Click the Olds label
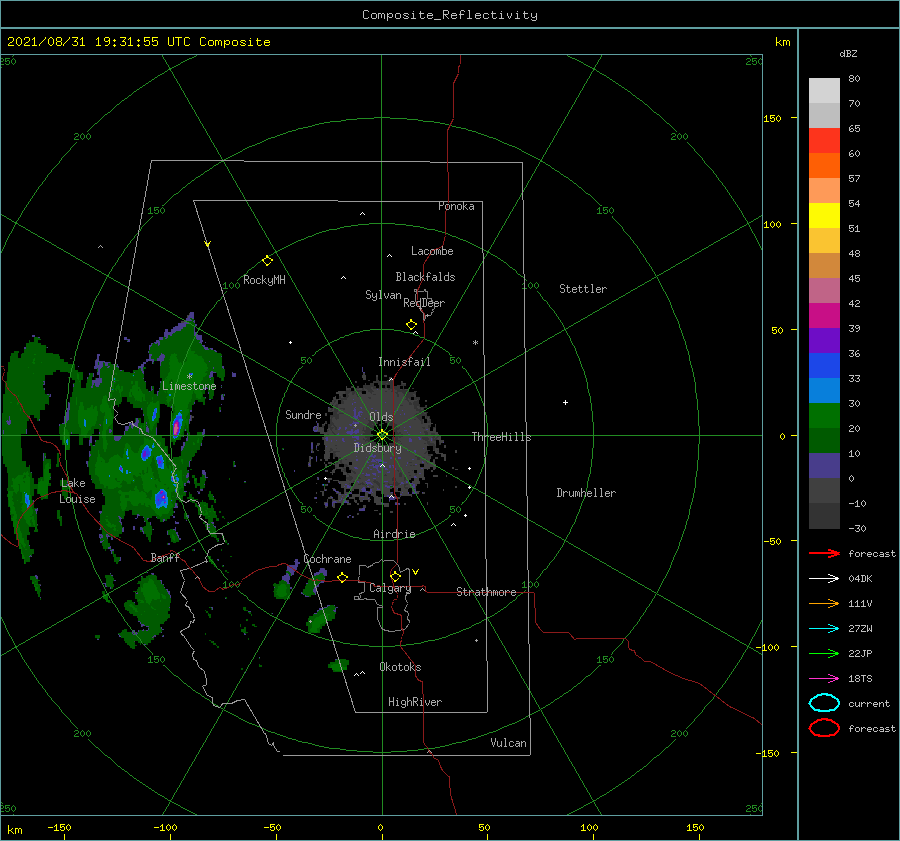Viewport: 900px width, 841px height. 381,417
